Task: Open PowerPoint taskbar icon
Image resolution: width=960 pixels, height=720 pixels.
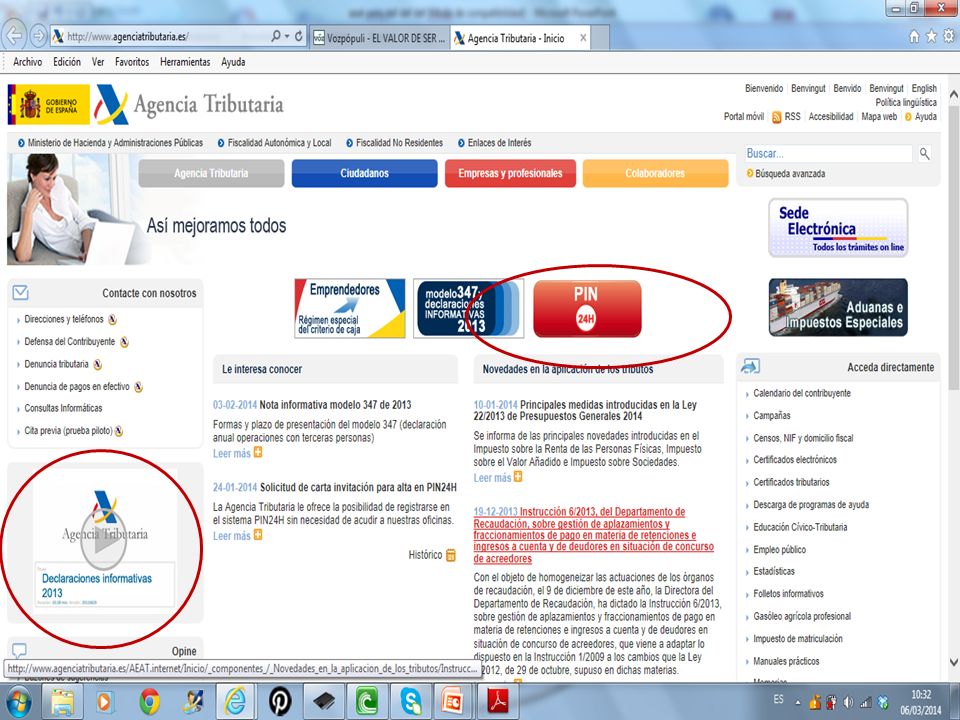Action: click(454, 702)
